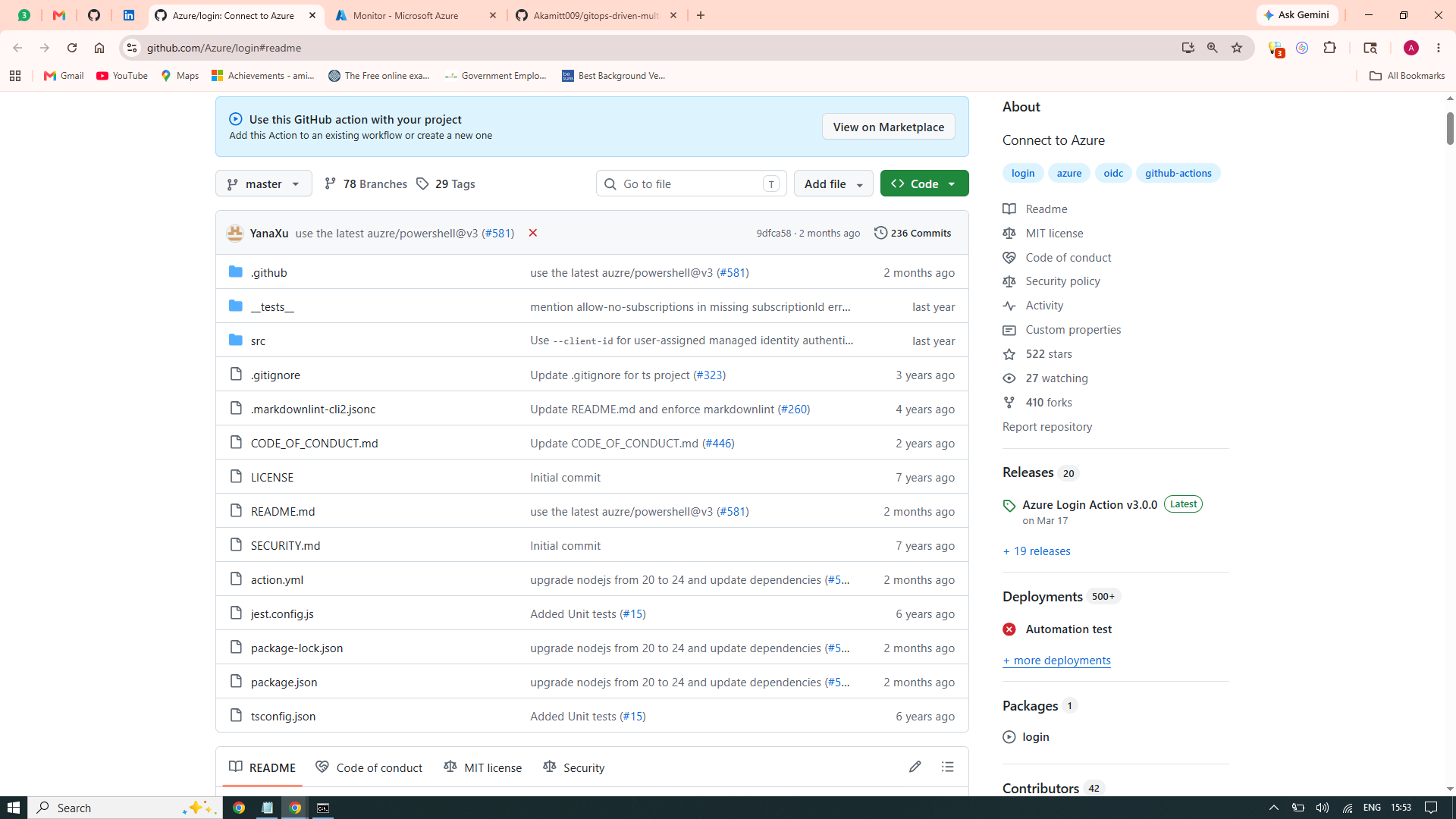Open the browser zoom magnifier icon
This screenshot has width=1456, height=819.
point(1213,48)
